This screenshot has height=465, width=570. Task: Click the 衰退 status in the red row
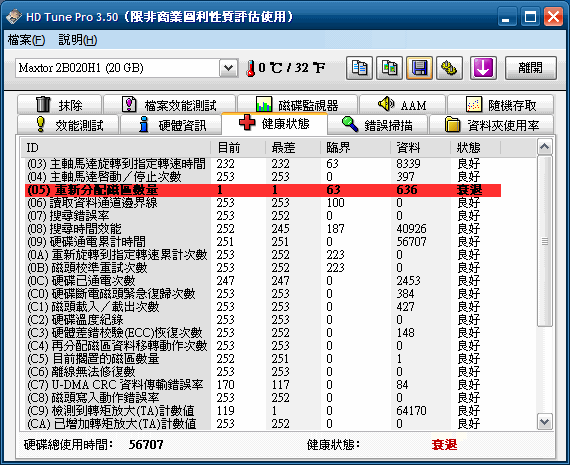pyautogui.click(x=469, y=190)
